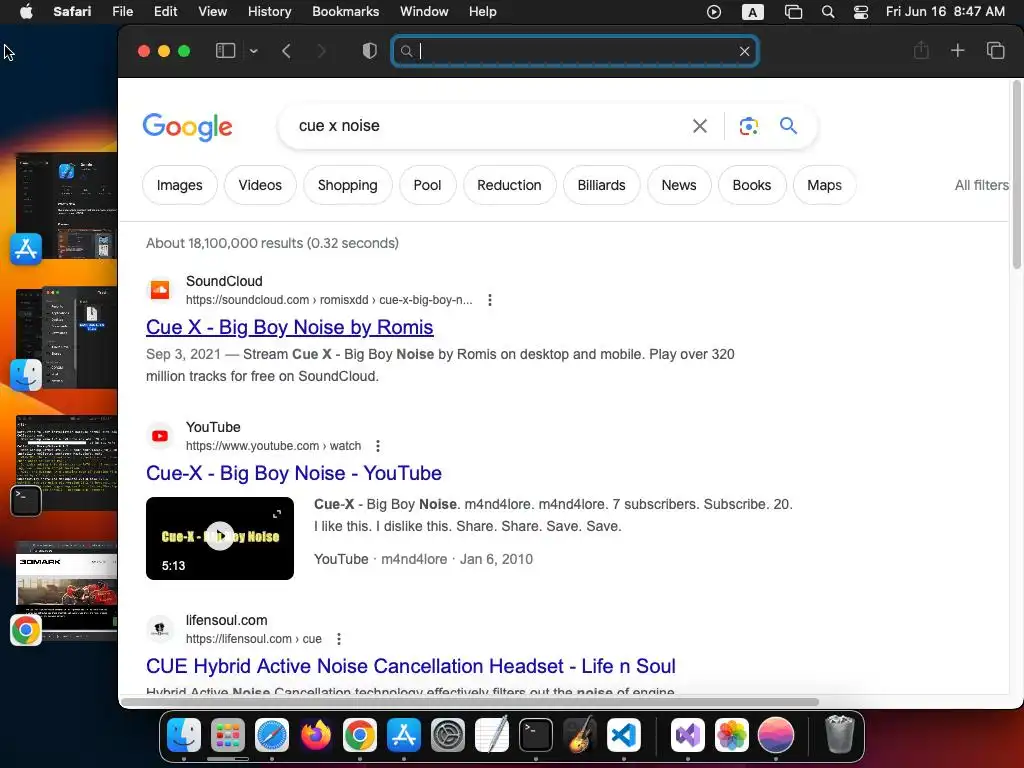Click the lifensoul.com favicon
This screenshot has width=1024, height=768.
tap(160, 629)
